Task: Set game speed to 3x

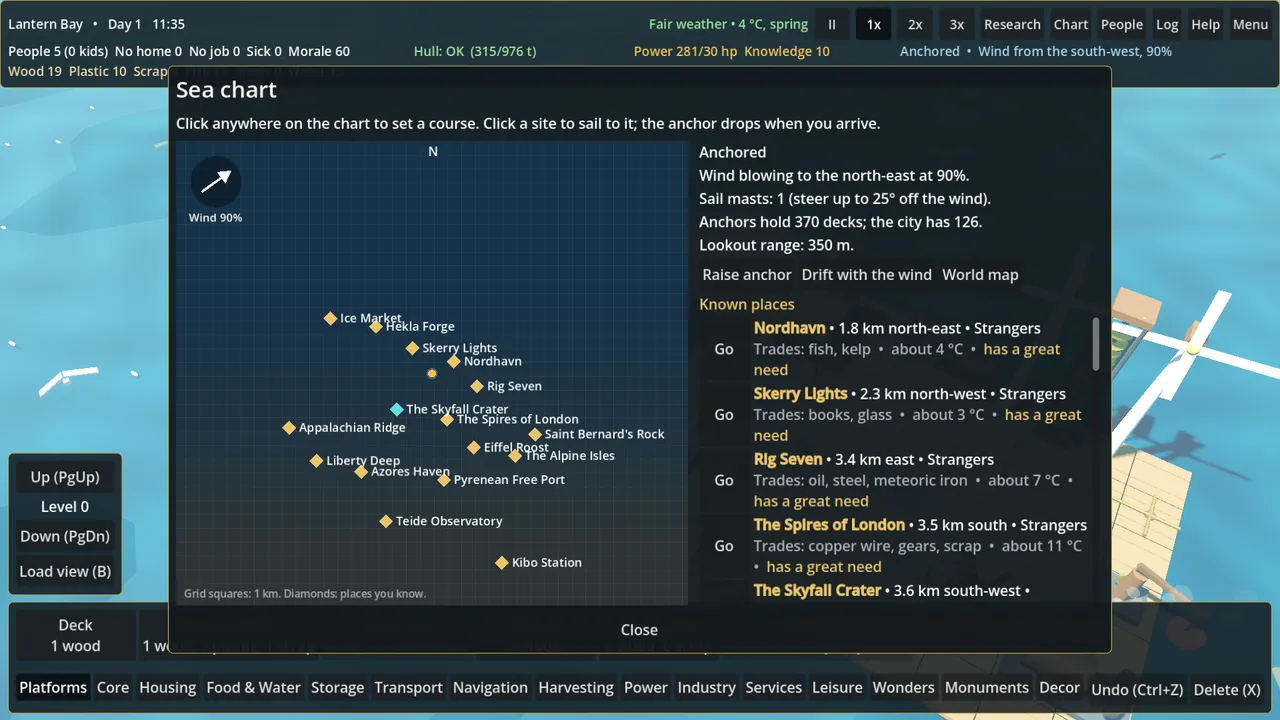Action: point(957,24)
